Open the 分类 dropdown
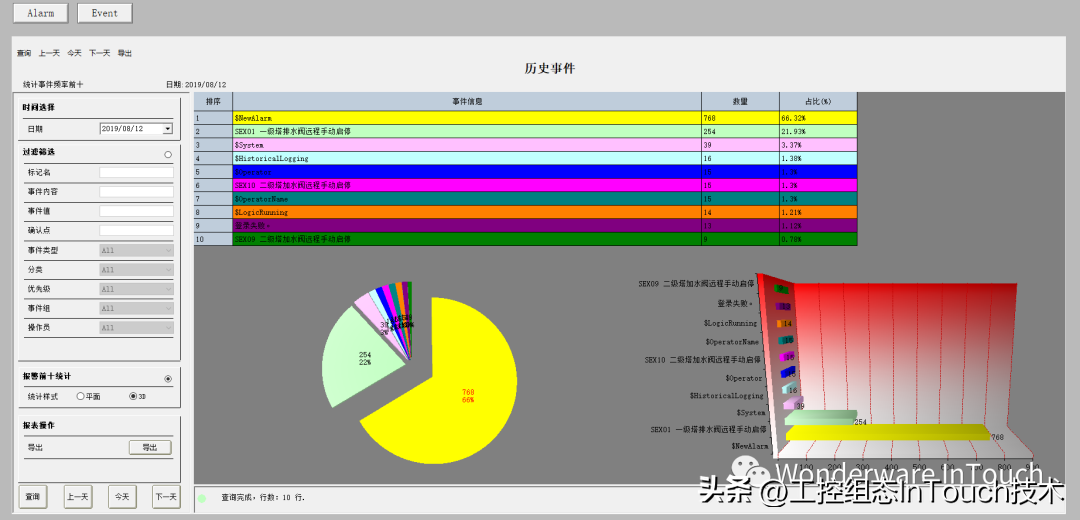 coord(136,270)
